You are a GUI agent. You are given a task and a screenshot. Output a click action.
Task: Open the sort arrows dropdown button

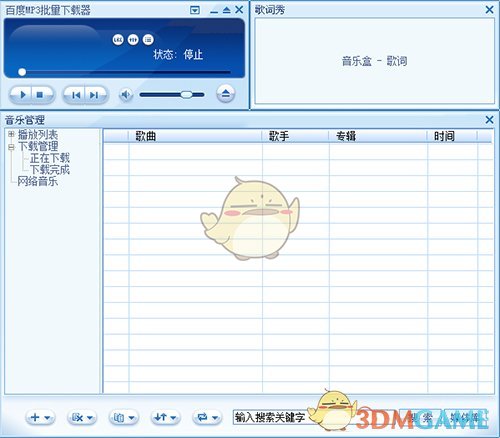165,417
